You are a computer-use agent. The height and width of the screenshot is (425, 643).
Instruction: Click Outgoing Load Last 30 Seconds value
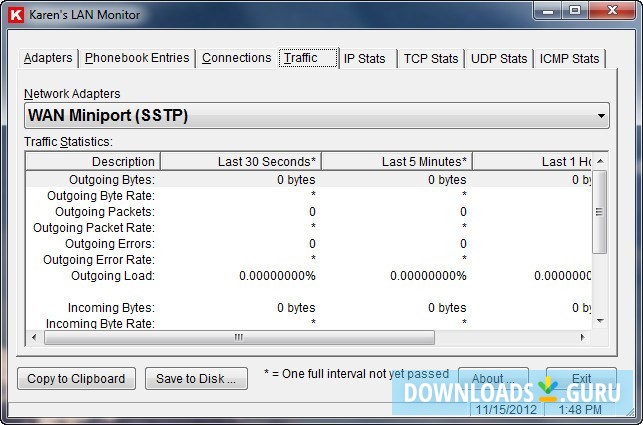[x=277, y=276]
